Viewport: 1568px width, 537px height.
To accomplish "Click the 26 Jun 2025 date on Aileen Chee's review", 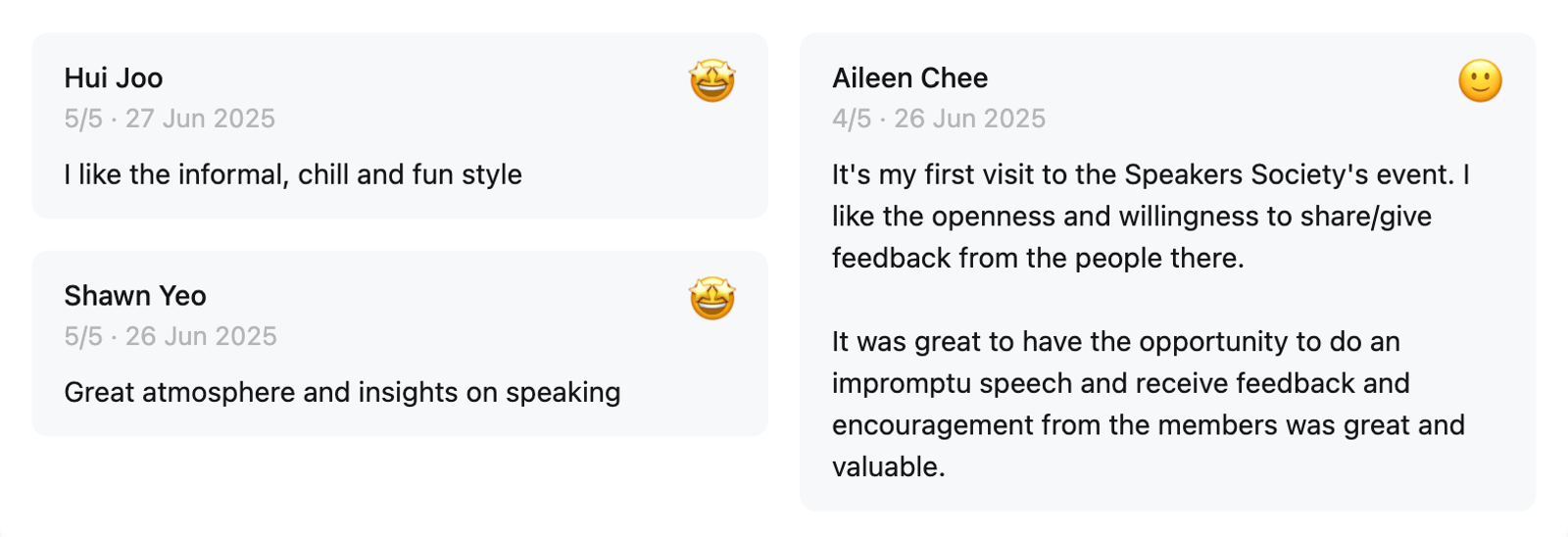I will 969,119.
